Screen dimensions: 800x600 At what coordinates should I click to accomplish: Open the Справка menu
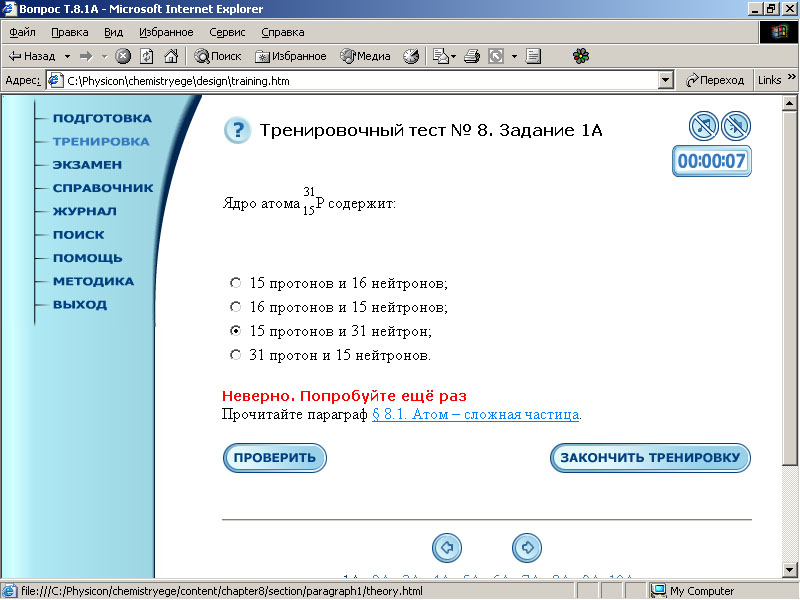pos(283,32)
